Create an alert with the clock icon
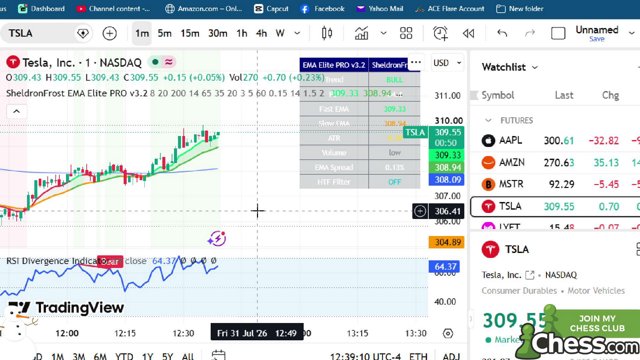 click(x=440, y=33)
